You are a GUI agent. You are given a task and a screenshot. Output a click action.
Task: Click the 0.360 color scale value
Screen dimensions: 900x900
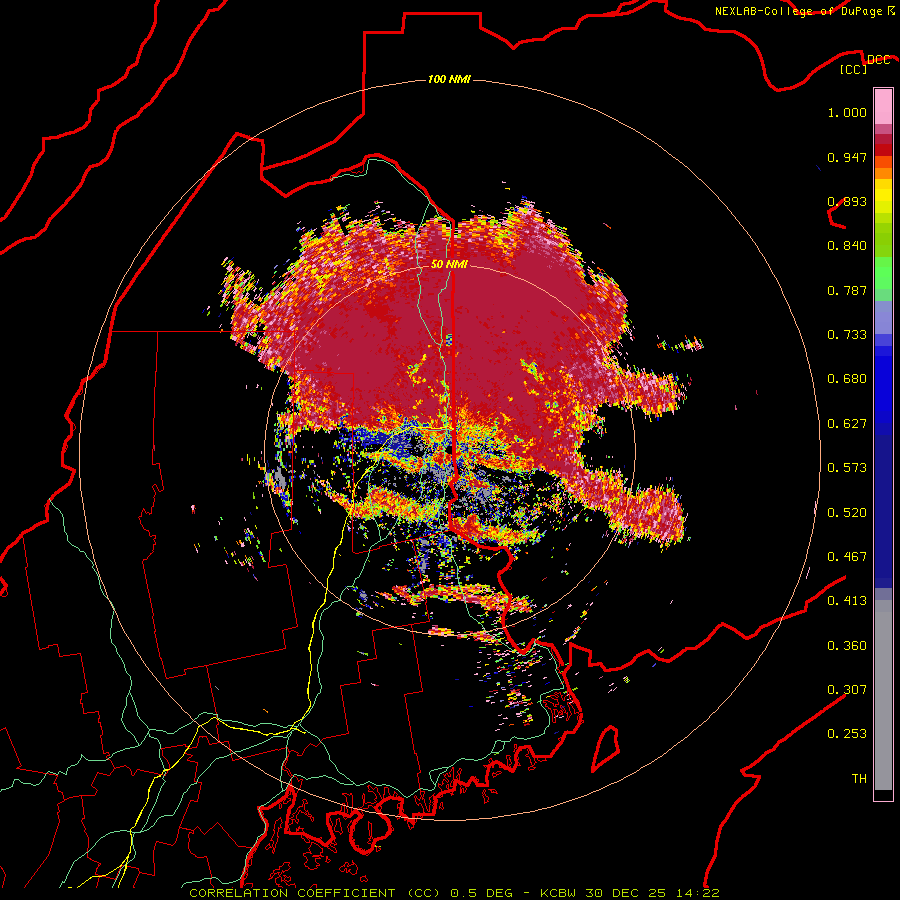pyautogui.click(x=847, y=646)
